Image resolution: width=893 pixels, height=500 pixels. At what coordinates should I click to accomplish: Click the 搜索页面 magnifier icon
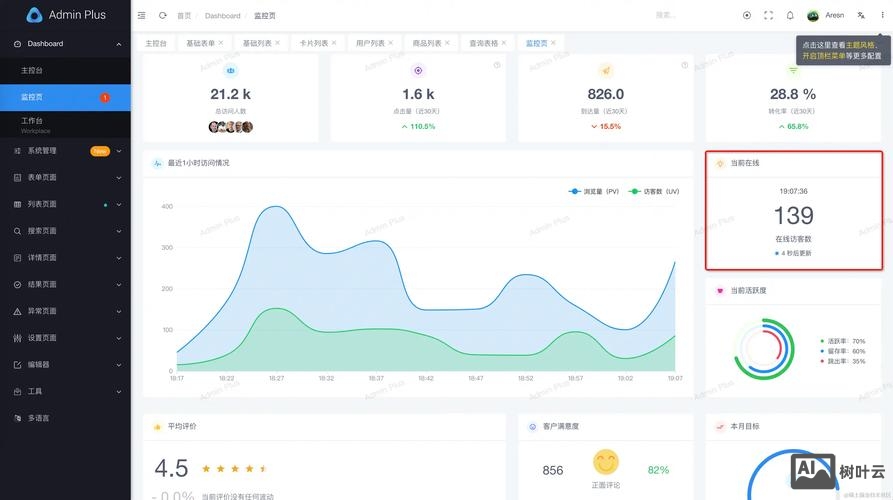click(17, 231)
